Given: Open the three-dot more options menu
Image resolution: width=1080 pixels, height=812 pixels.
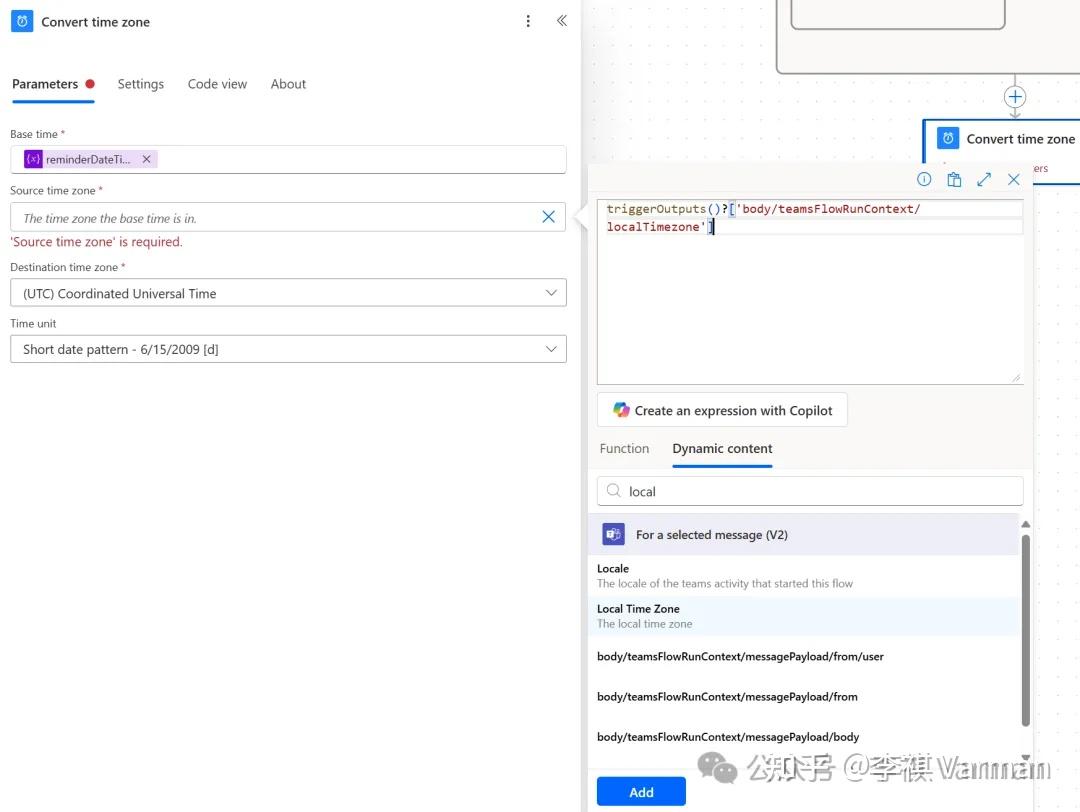Looking at the screenshot, I should tap(528, 21).
